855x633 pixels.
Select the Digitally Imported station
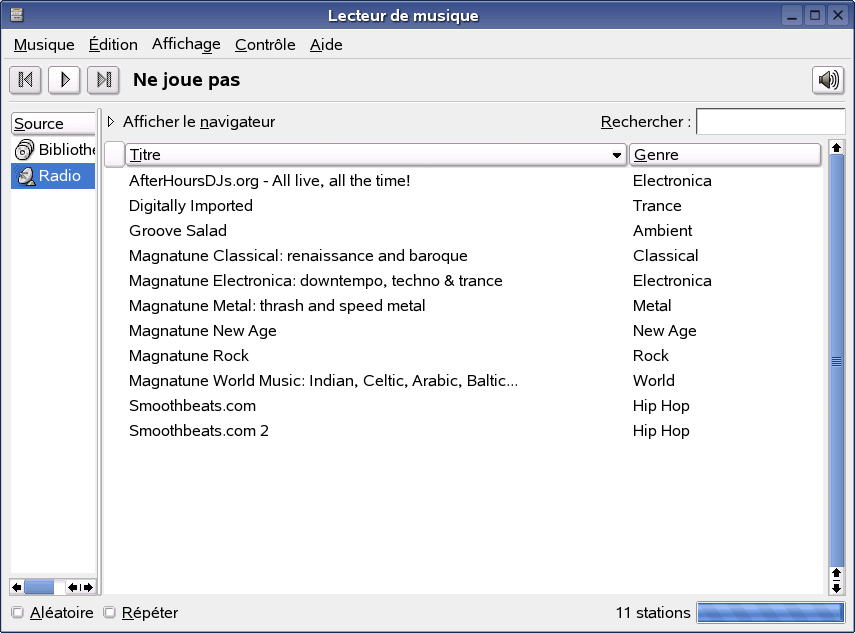tap(190, 206)
